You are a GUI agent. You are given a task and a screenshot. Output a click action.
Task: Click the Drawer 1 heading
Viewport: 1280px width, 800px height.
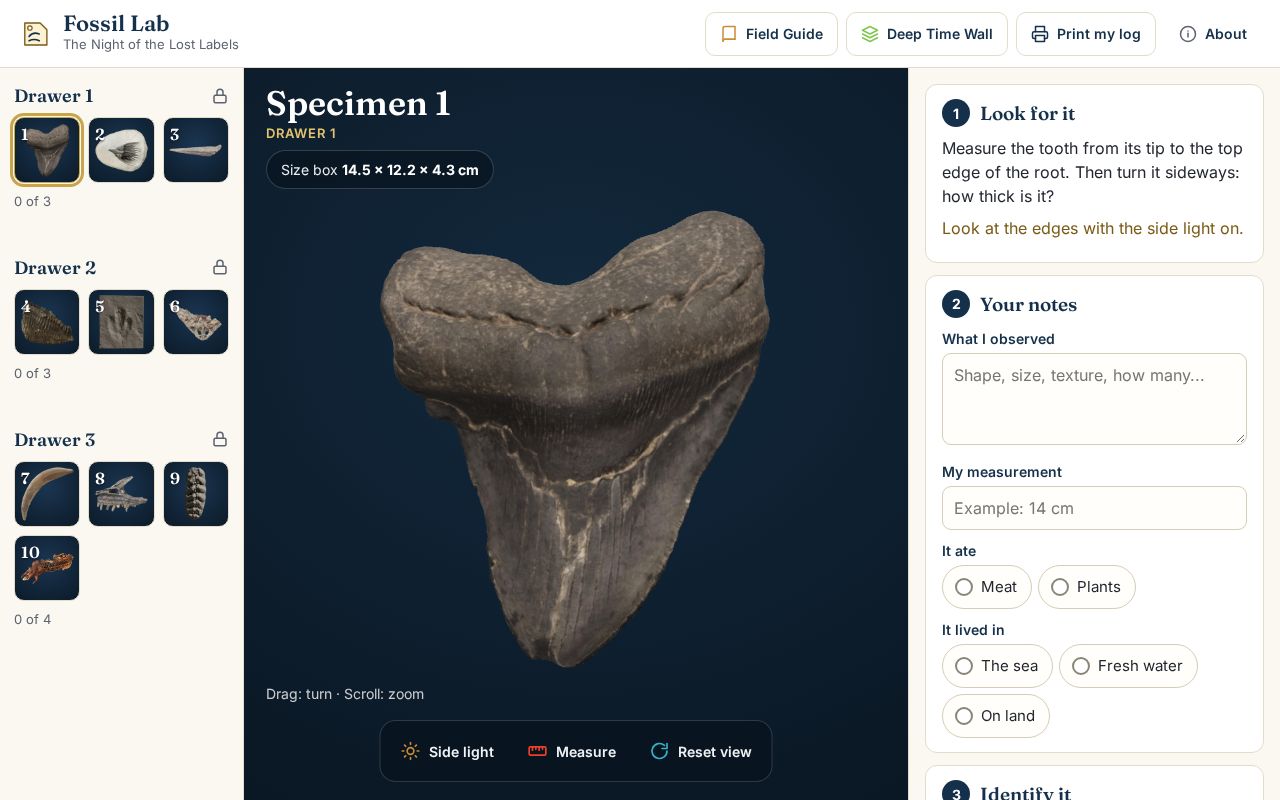(54, 96)
